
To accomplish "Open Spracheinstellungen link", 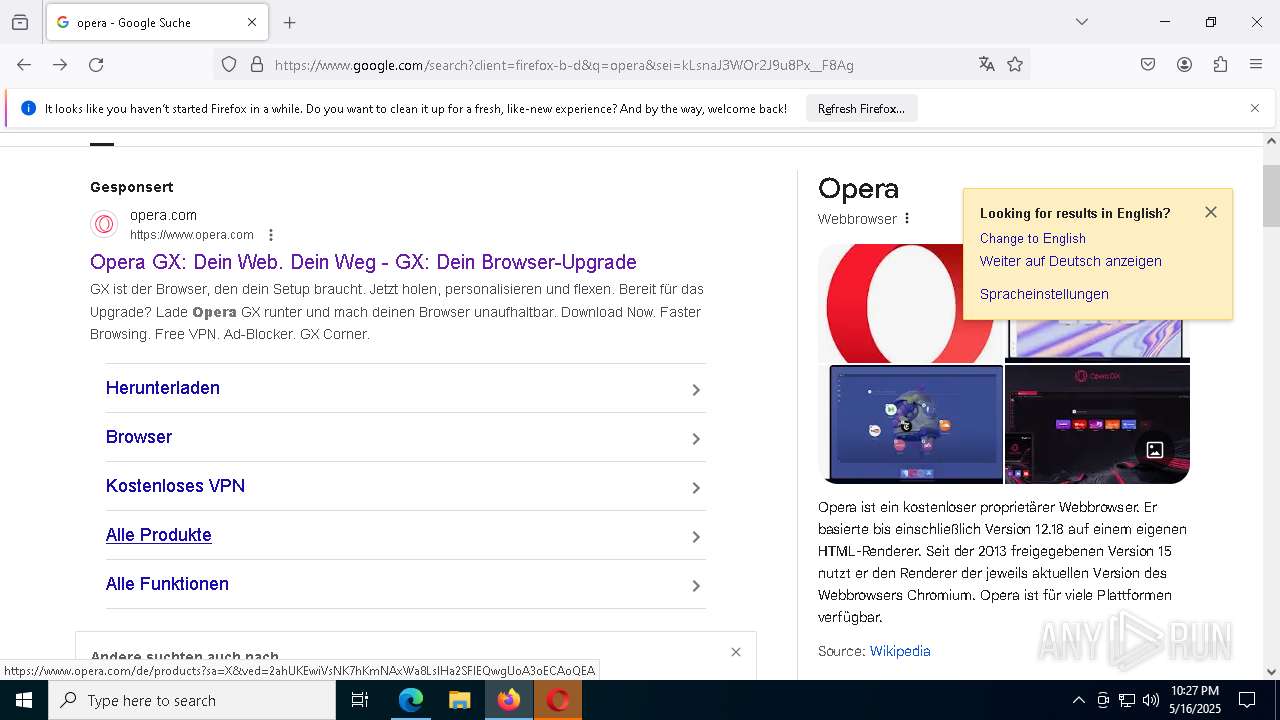I will point(1044,294).
